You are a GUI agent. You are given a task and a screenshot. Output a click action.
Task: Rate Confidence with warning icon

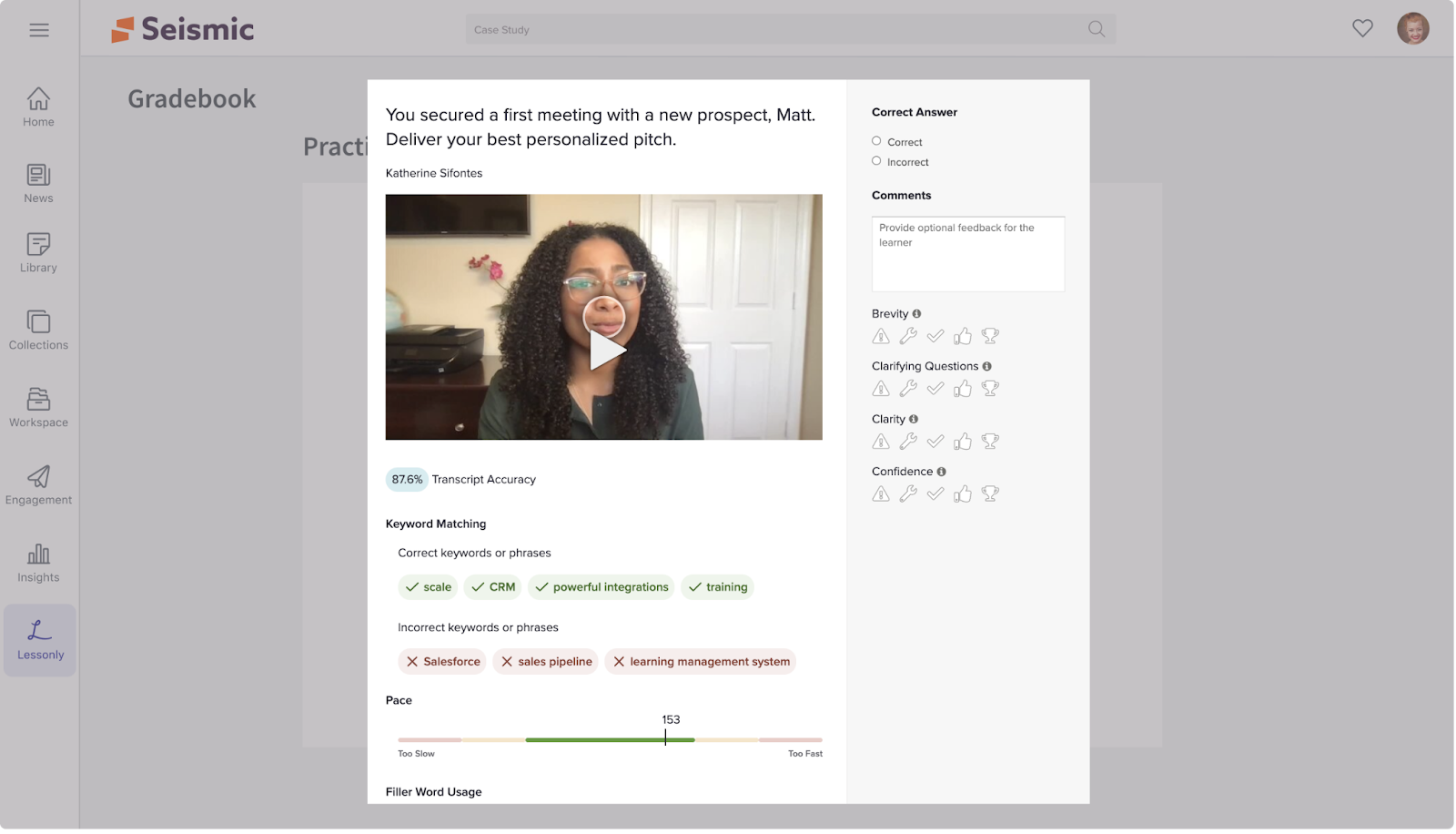[882, 494]
